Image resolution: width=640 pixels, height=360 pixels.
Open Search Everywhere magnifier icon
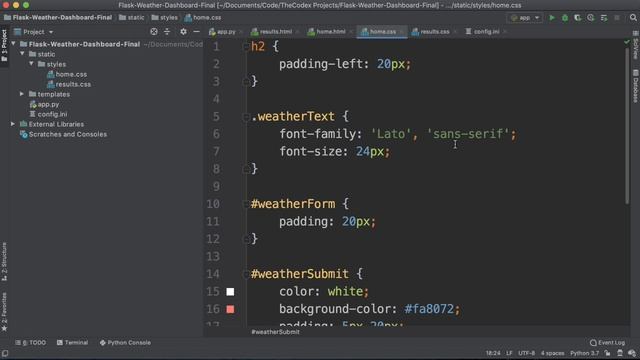point(633,18)
